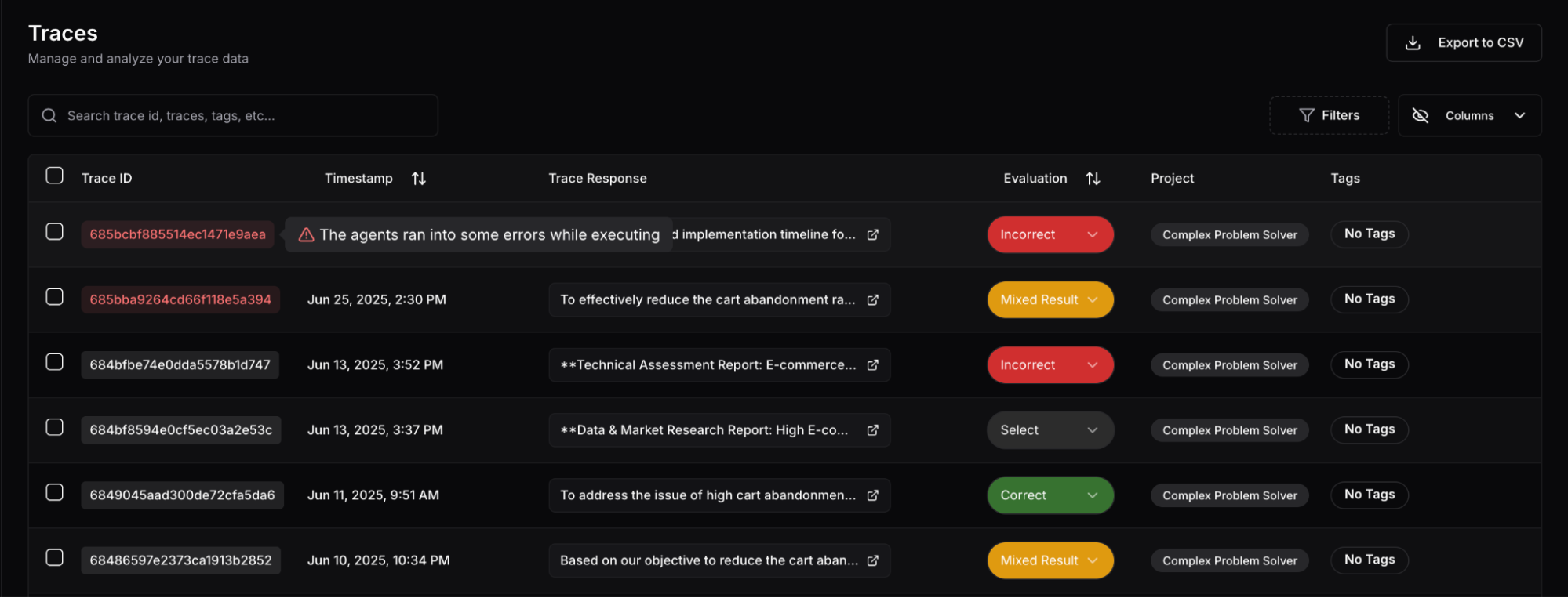Viewport: 1568px width, 598px height.
Task: Open the gray Select evaluation dropdown
Action: coord(1050,430)
